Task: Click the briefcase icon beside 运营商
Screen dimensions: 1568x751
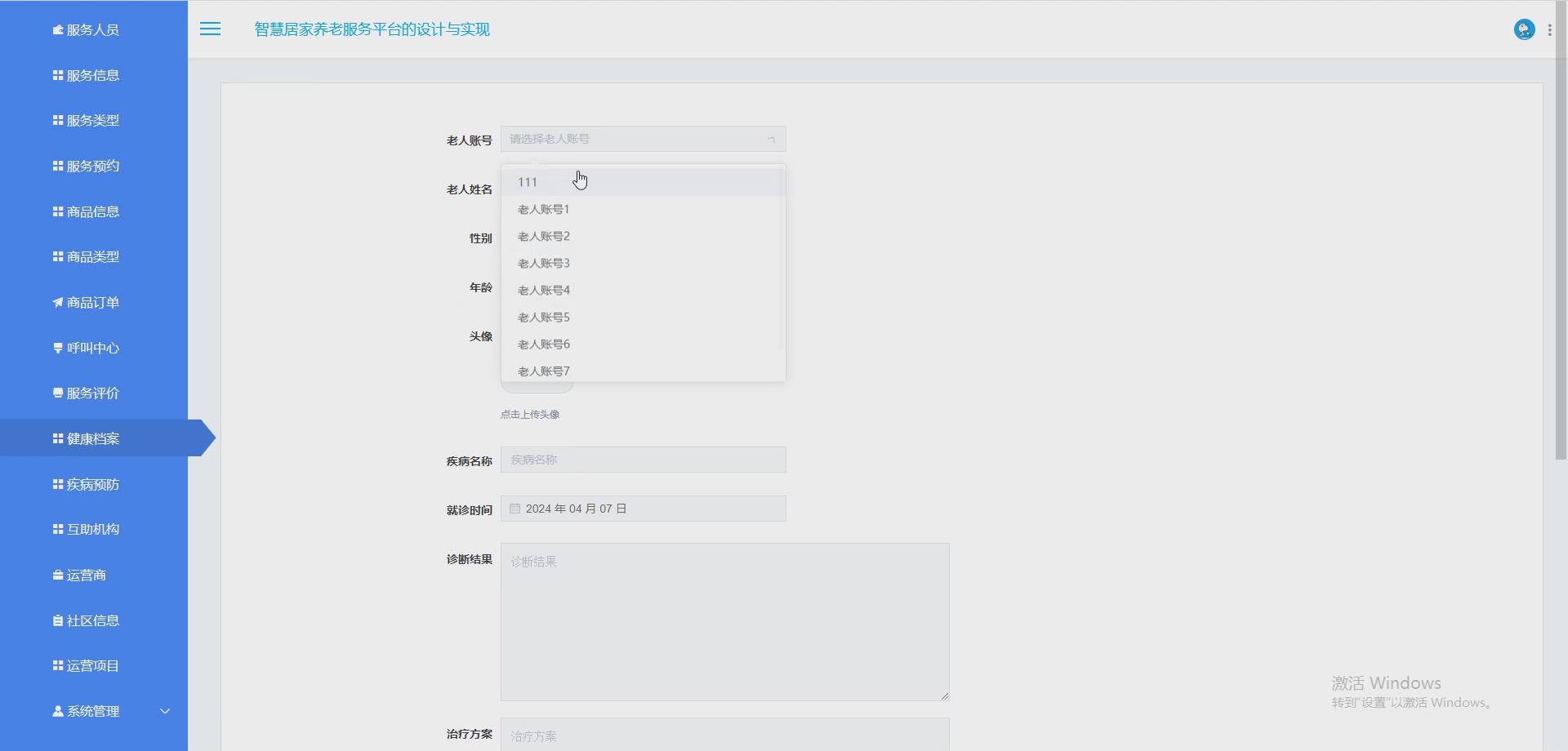Action: point(58,575)
